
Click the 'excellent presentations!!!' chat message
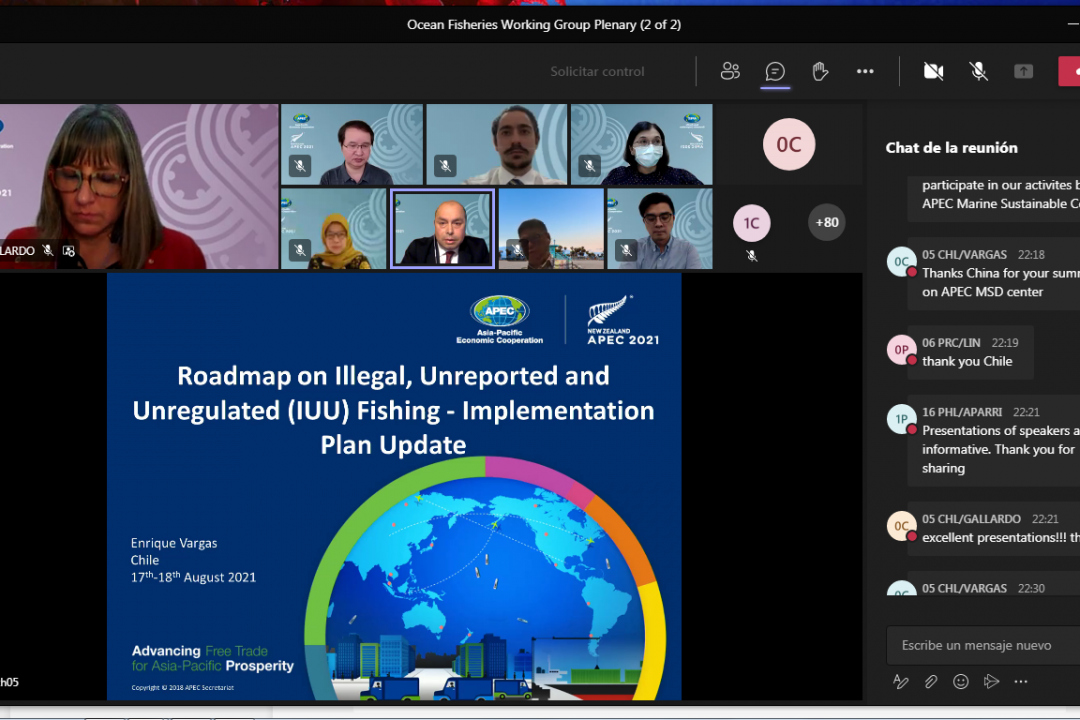[1001, 537]
